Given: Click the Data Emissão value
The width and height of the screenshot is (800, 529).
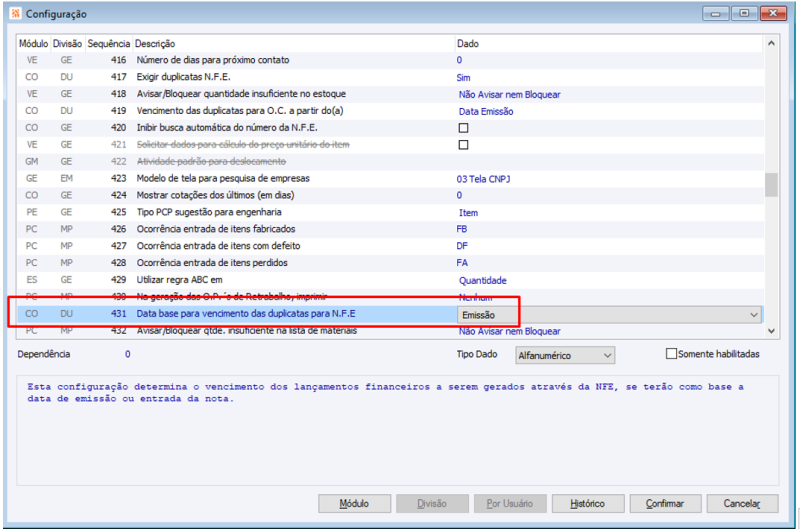Looking at the screenshot, I should pos(486,111).
